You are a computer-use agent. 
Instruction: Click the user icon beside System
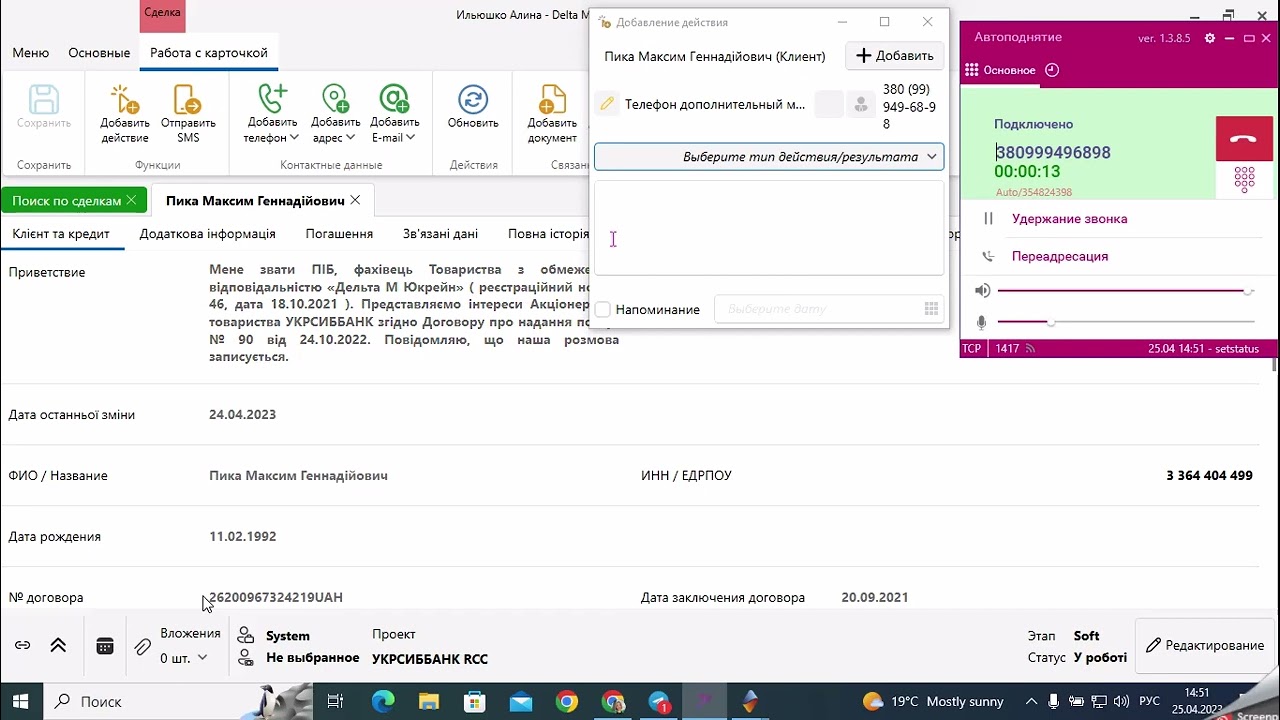(x=245, y=635)
